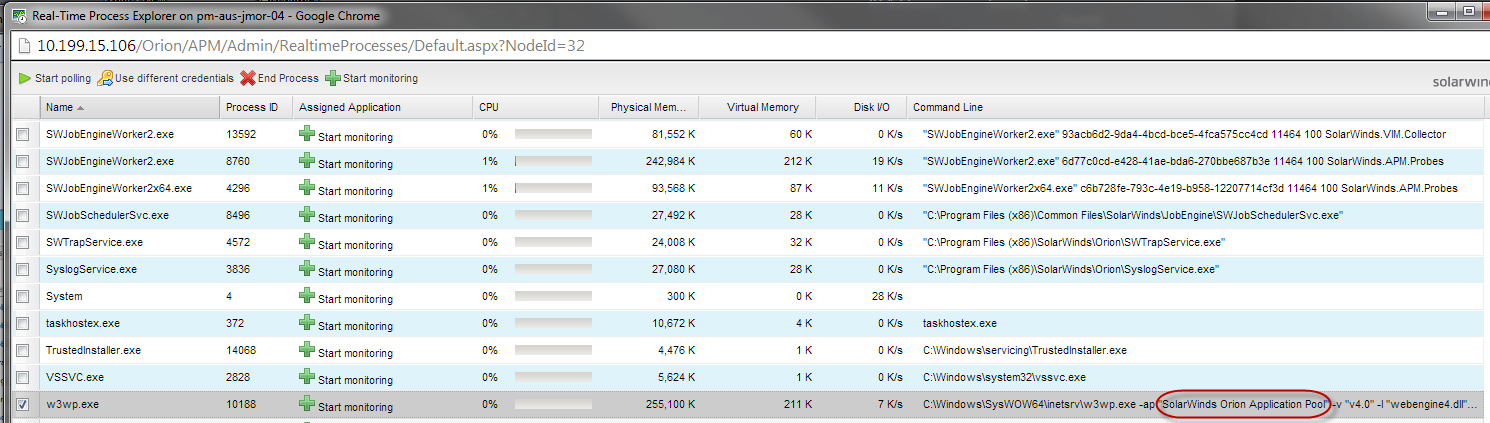Image resolution: width=1490 pixels, height=423 pixels.
Task: Click Start monitoring link for TrustedInstaller.exe
Action: pyautogui.click(x=355, y=352)
